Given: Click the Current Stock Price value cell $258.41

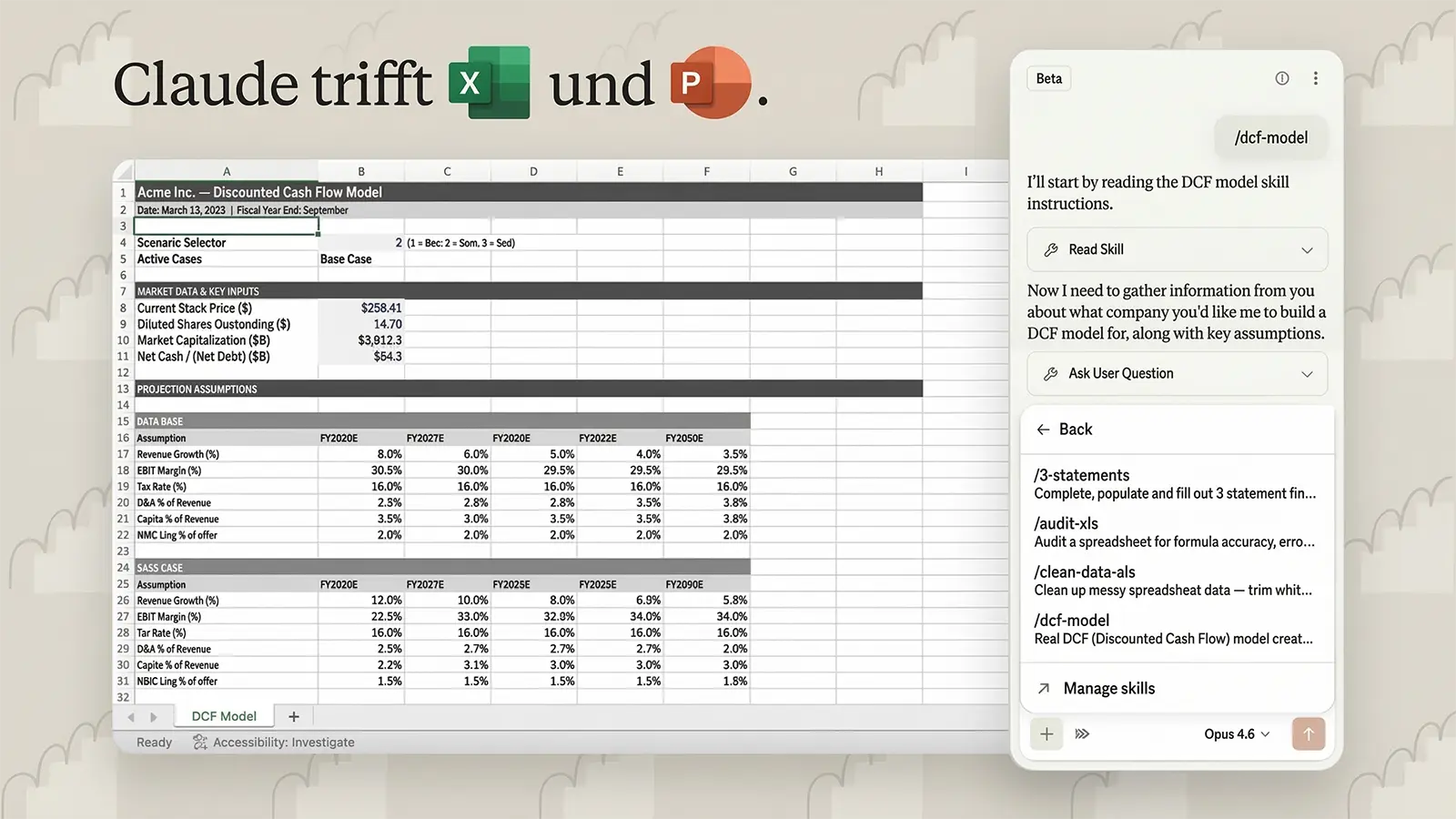Looking at the screenshot, I should (x=361, y=308).
